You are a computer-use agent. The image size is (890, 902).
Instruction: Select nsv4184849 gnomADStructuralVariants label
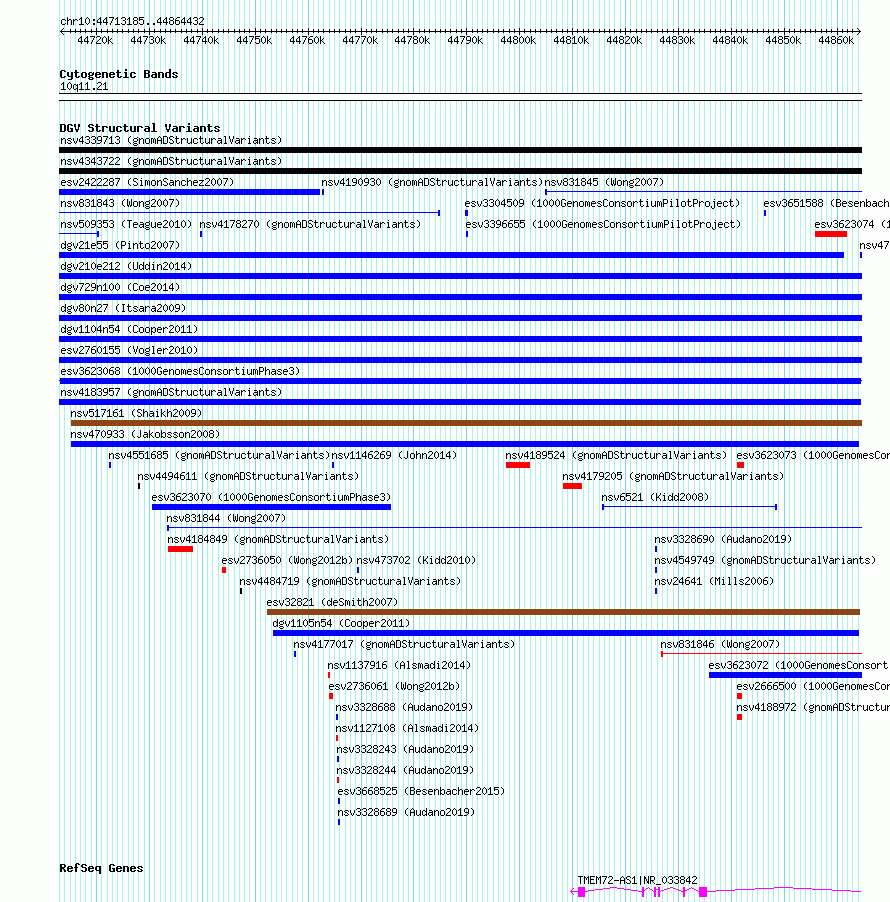pos(278,540)
